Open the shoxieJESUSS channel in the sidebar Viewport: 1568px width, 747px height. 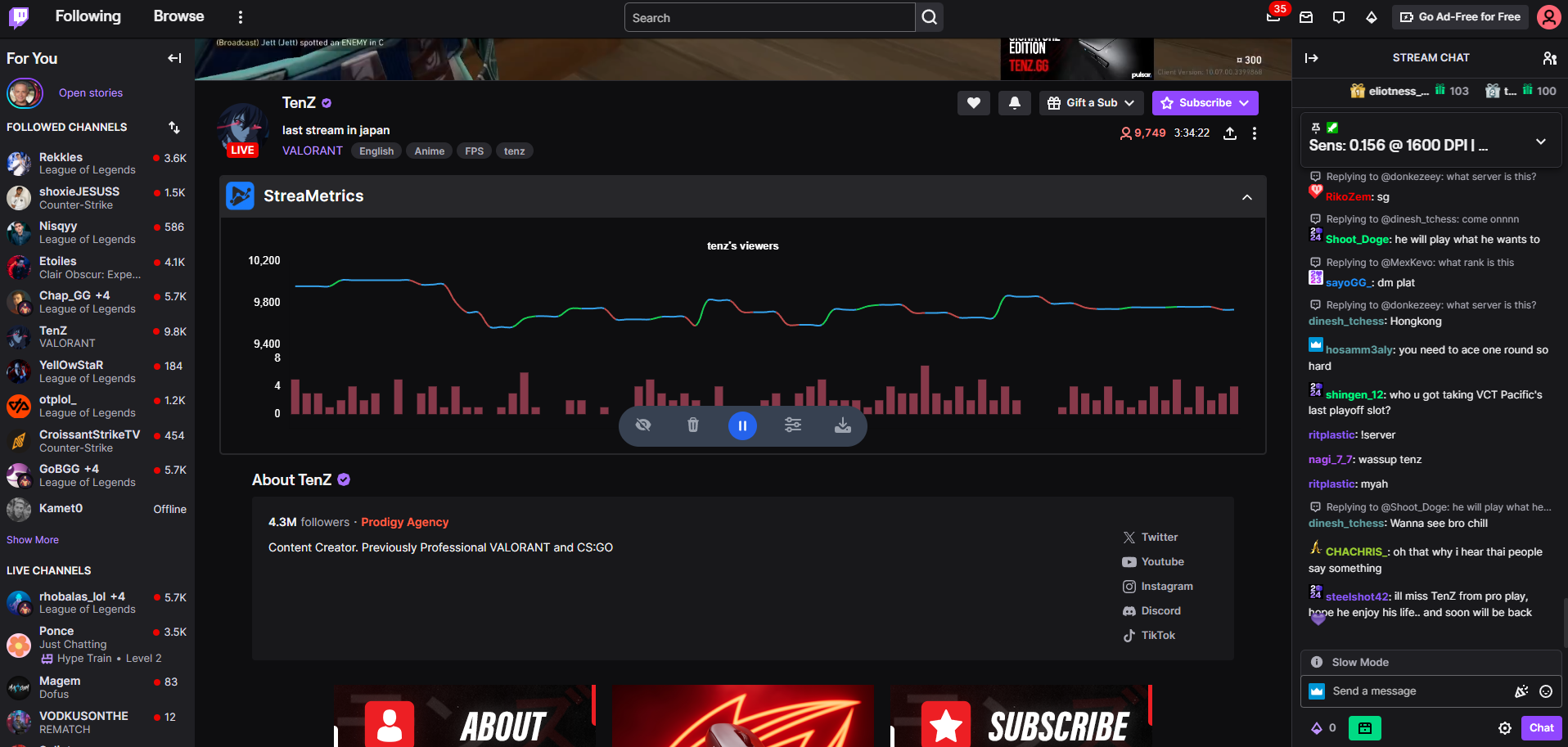(97, 198)
